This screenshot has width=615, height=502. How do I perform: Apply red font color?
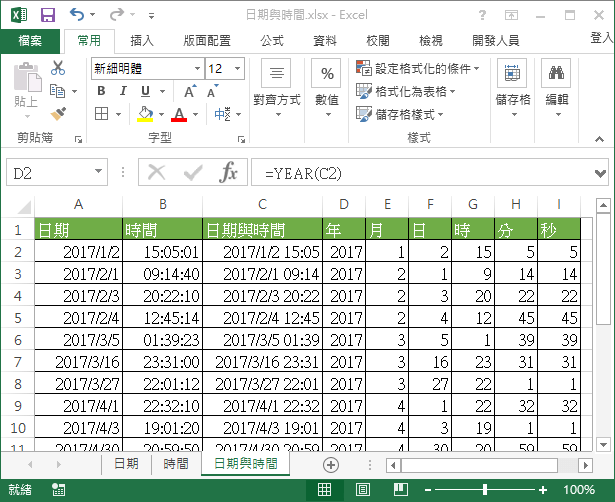click(179, 114)
